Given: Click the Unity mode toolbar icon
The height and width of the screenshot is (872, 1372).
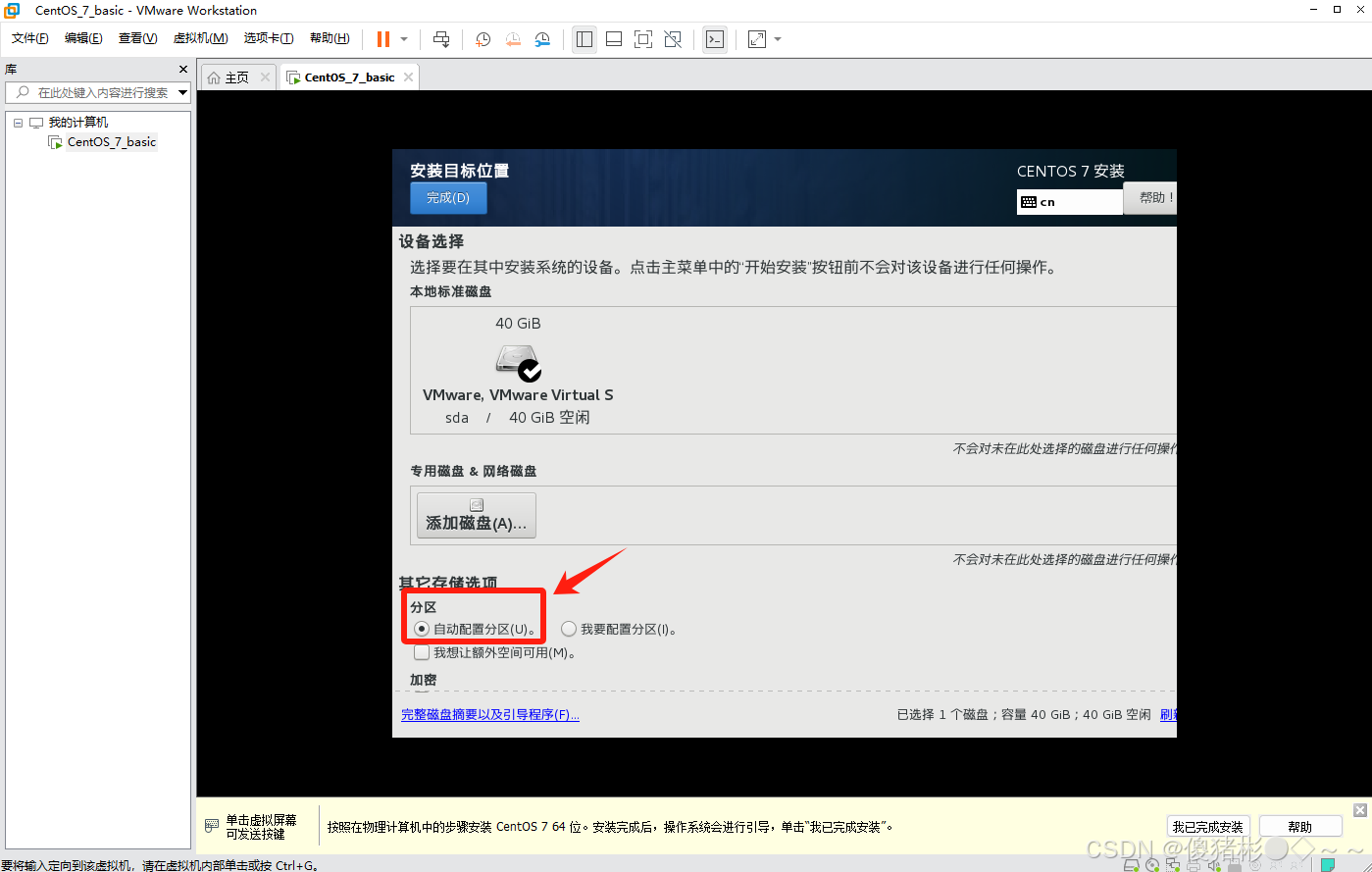Looking at the screenshot, I should click(673, 39).
